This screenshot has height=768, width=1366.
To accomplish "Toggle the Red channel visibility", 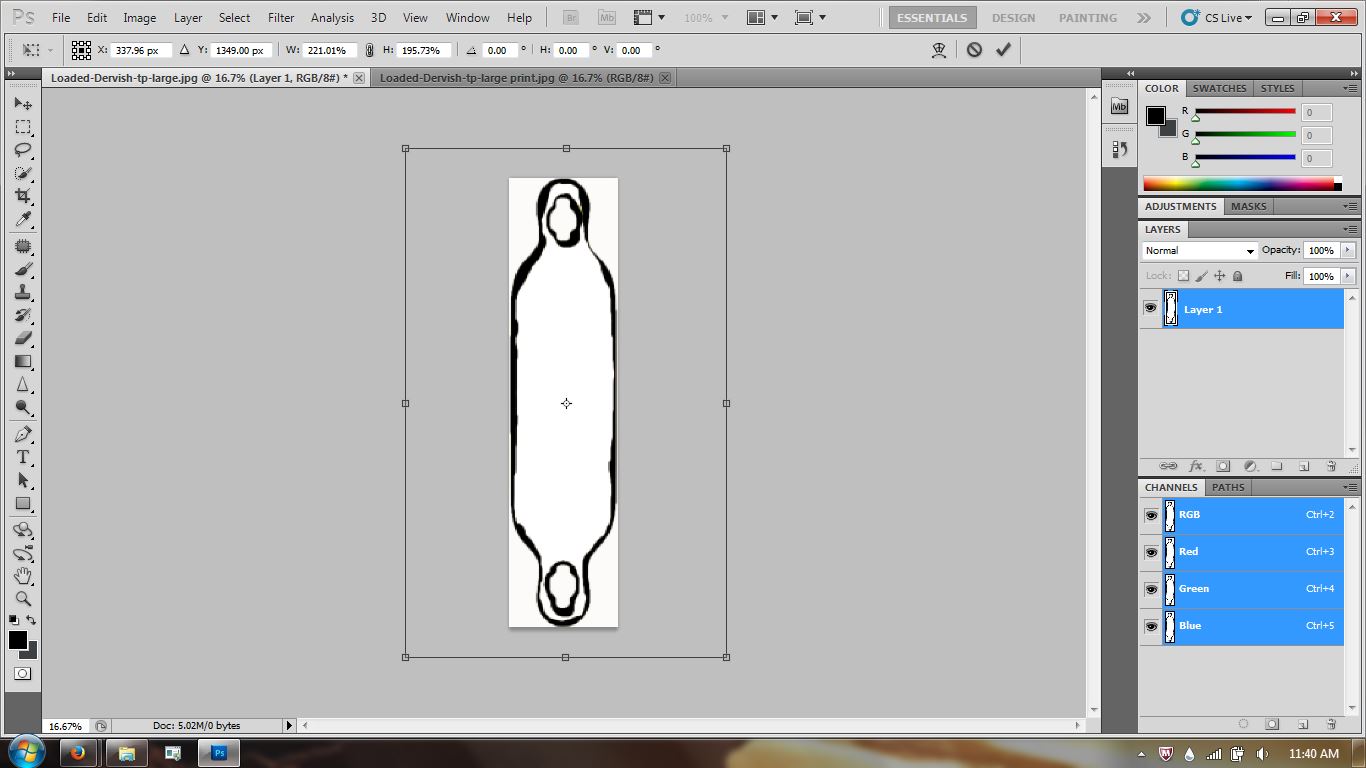I will (x=1151, y=552).
